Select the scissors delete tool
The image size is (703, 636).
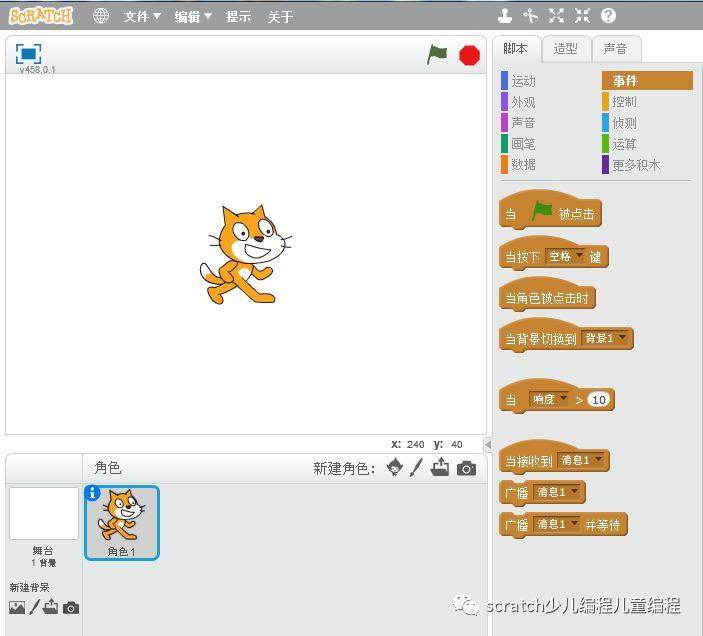pyautogui.click(x=530, y=16)
